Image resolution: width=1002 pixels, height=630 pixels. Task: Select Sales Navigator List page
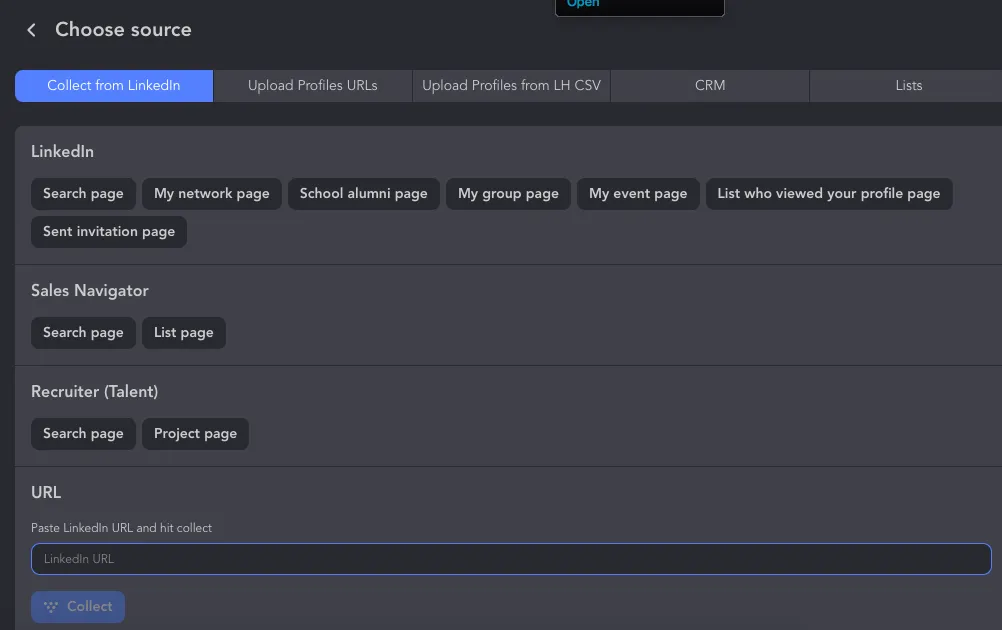[x=183, y=333]
